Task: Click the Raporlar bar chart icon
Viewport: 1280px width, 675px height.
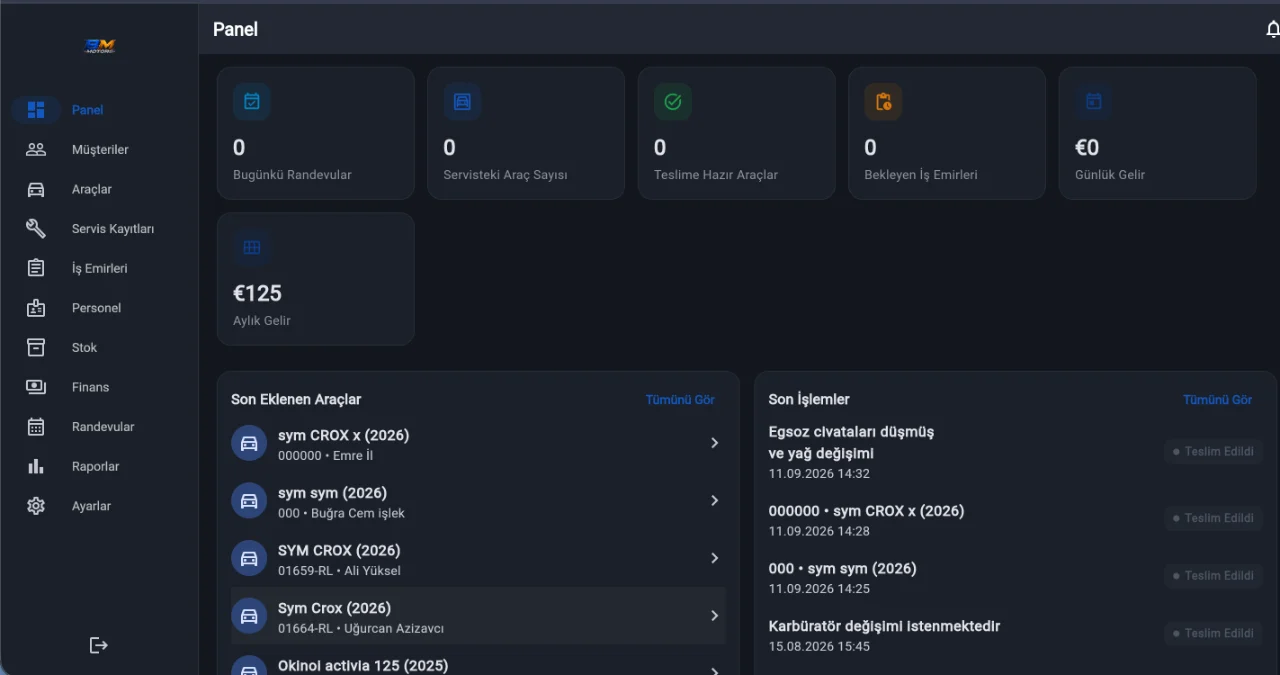Action: click(x=36, y=466)
